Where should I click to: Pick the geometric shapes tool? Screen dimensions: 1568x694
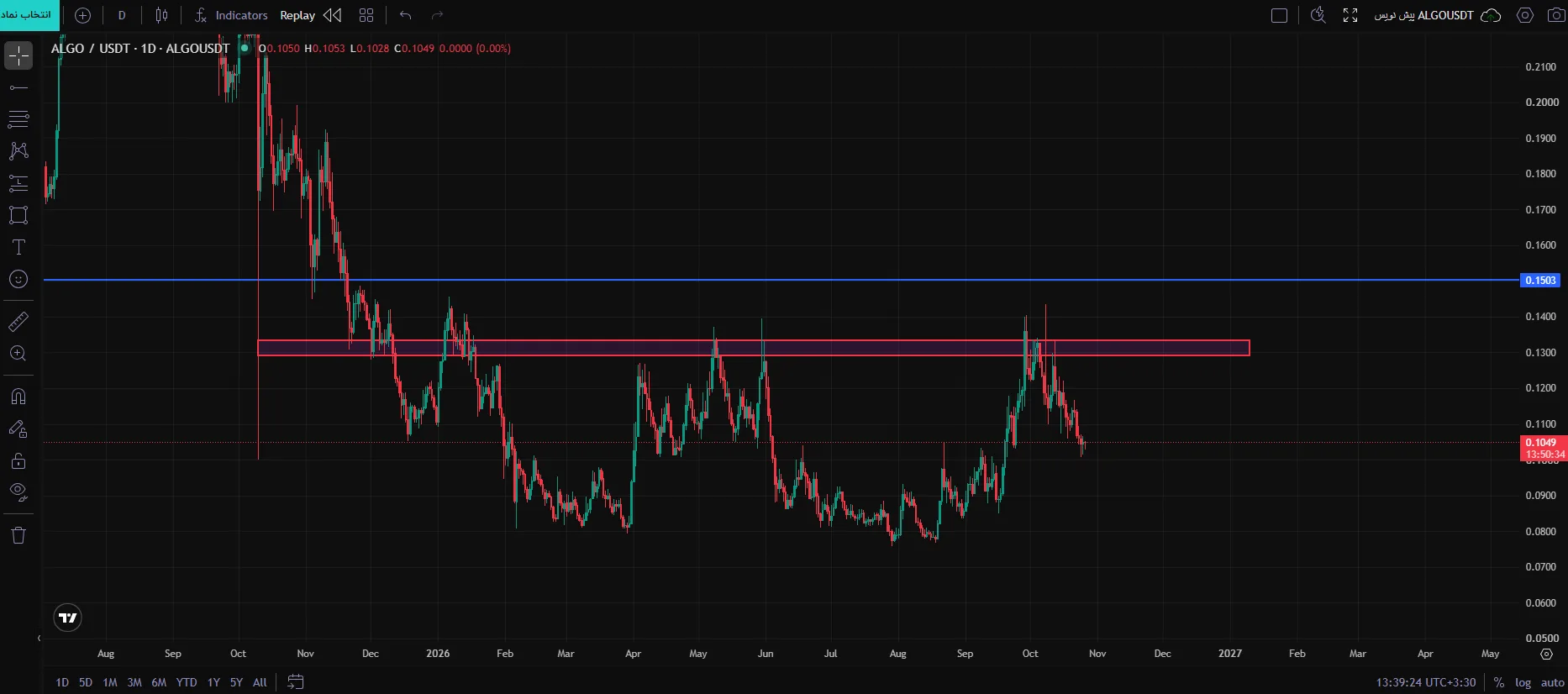tap(18, 215)
